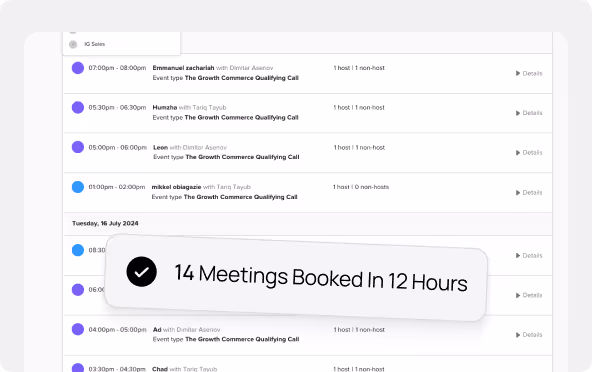Expand Details for Humzha meeting
This screenshot has width=592, height=372.
(x=529, y=113)
